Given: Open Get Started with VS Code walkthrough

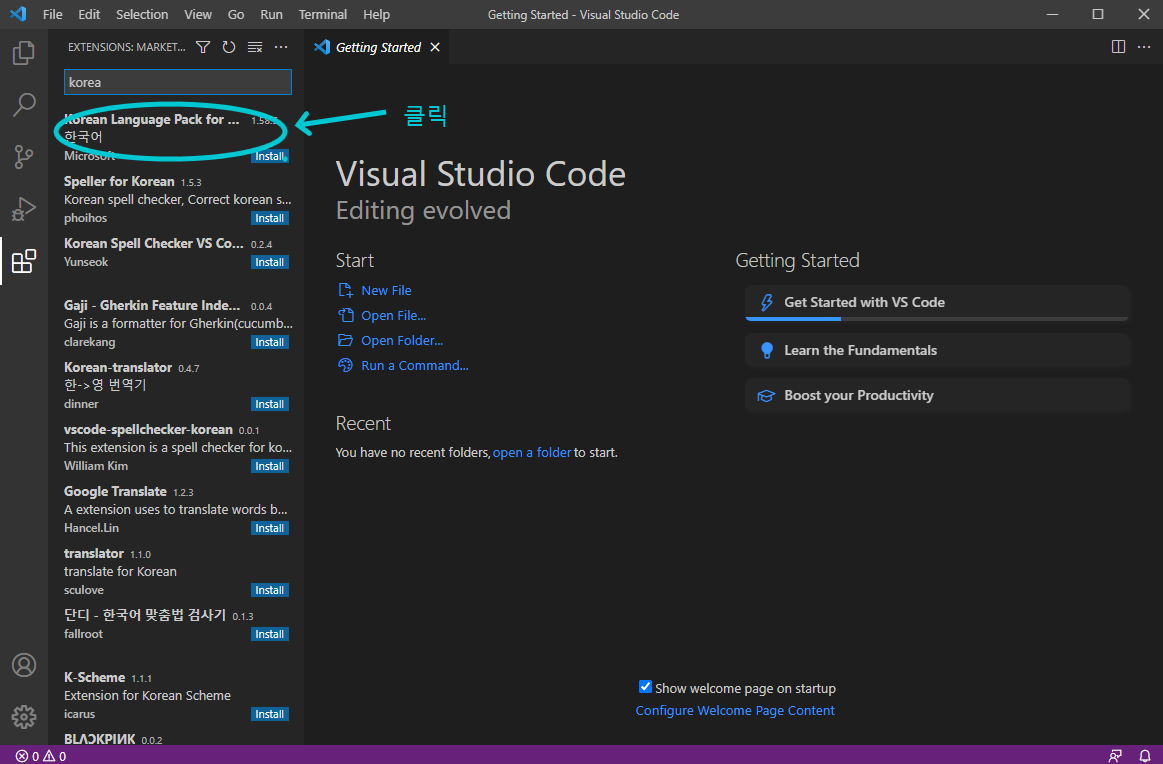Looking at the screenshot, I should pos(937,302).
